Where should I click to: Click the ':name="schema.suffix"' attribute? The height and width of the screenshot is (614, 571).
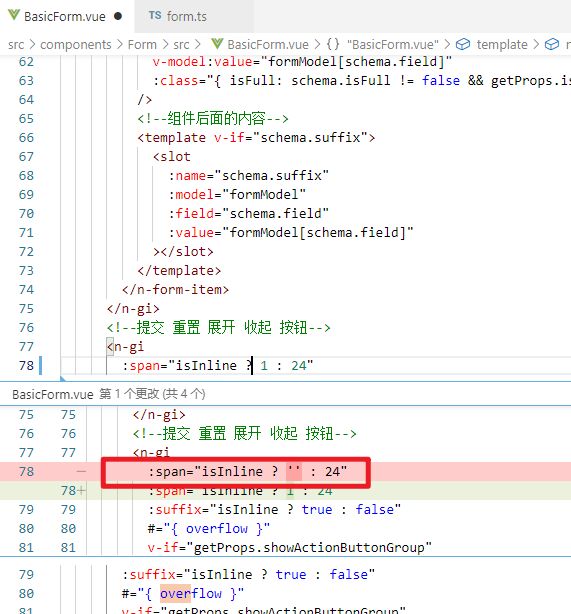coord(248,176)
